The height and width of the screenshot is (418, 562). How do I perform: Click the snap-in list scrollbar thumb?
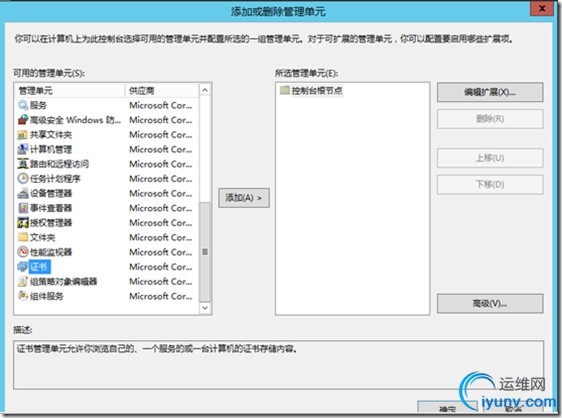(x=205, y=252)
